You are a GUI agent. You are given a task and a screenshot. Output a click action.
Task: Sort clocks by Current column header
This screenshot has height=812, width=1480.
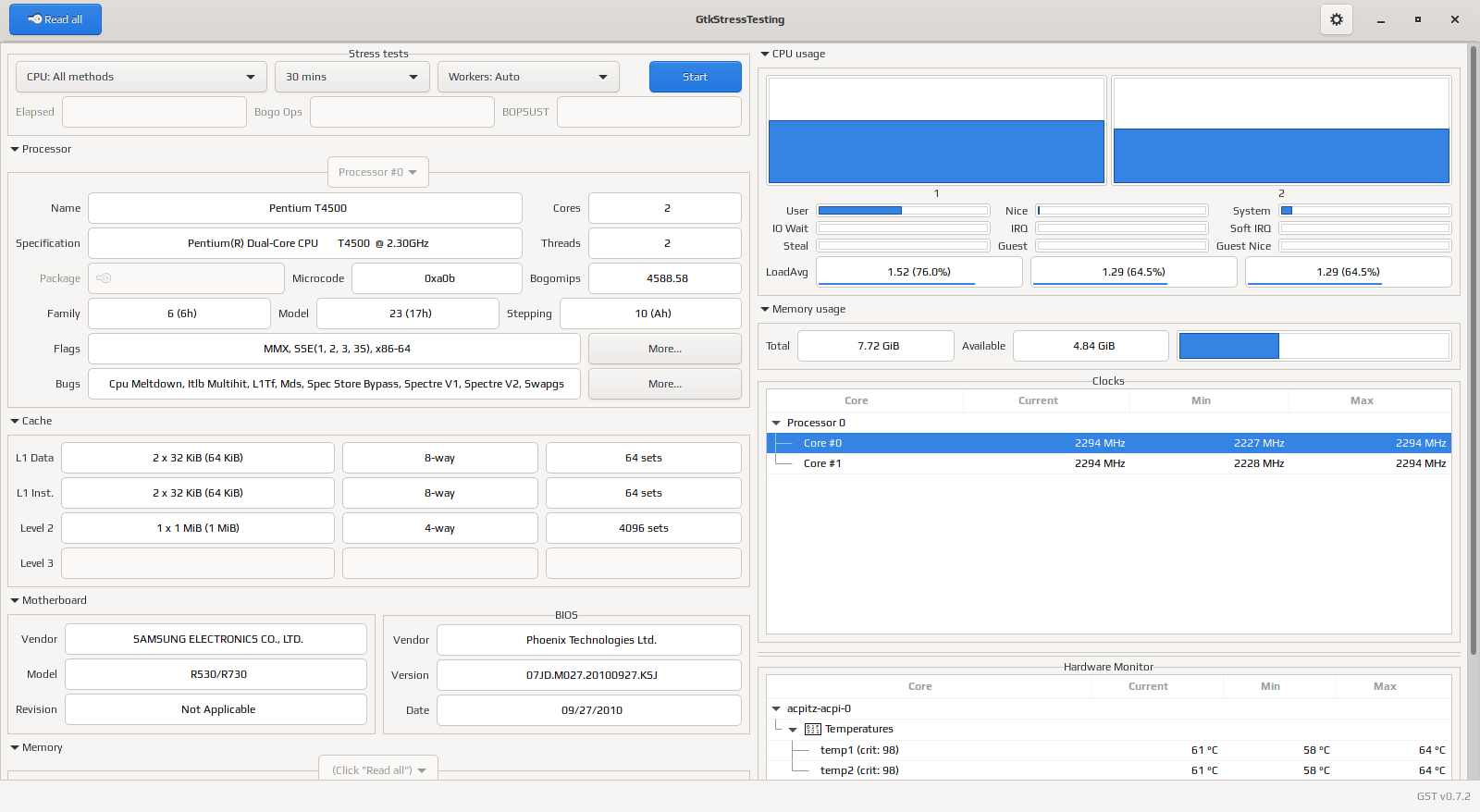(x=1038, y=400)
